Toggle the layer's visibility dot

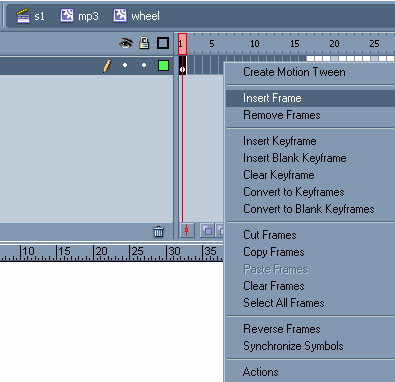(125, 65)
